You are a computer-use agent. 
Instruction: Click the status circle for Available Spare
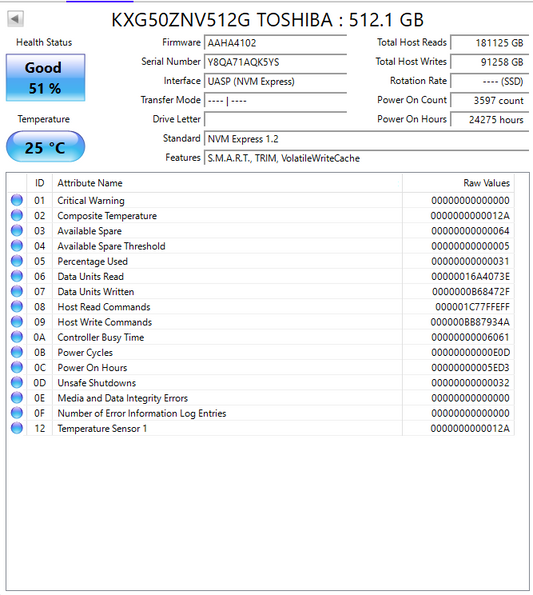tap(17, 230)
